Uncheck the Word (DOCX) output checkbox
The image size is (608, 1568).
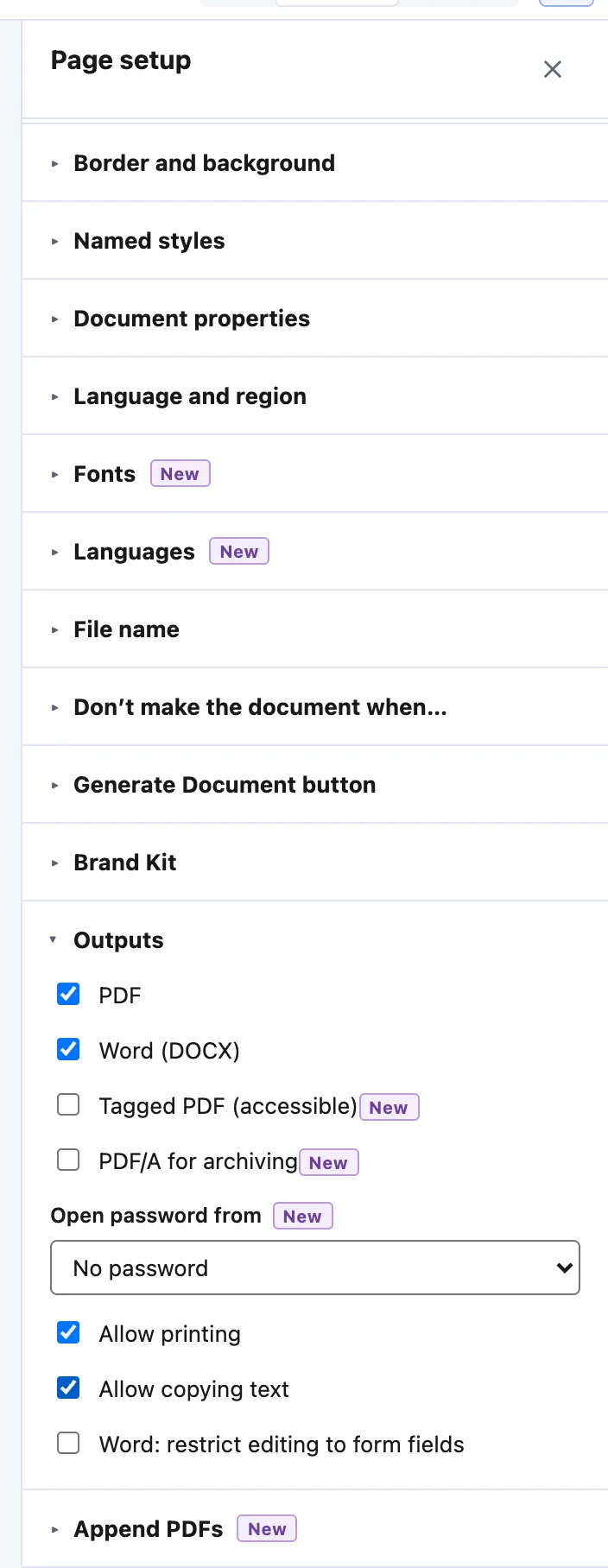point(68,1049)
